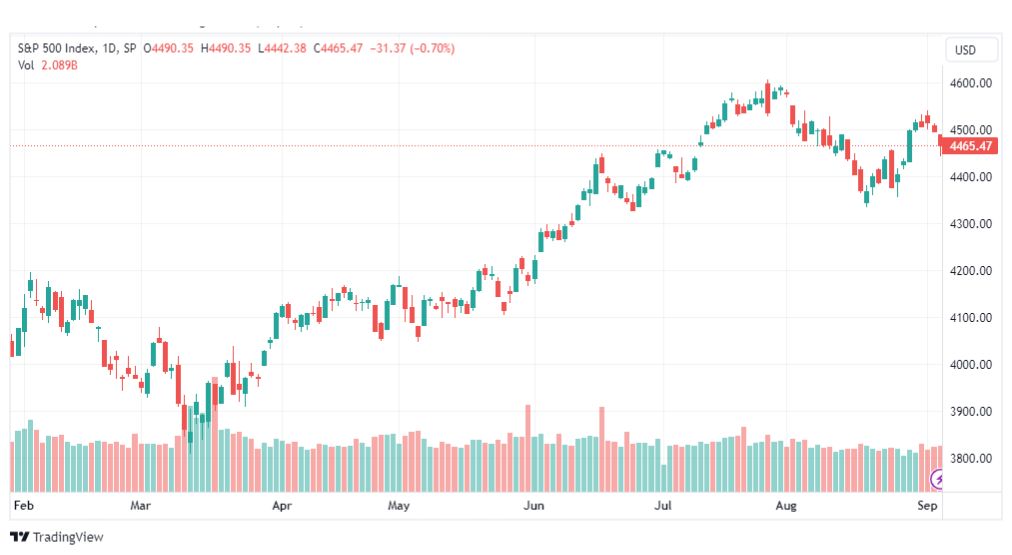Select the Vol 2.089B indicator label
Viewport: 1012px width, 555px height.
tap(47, 65)
